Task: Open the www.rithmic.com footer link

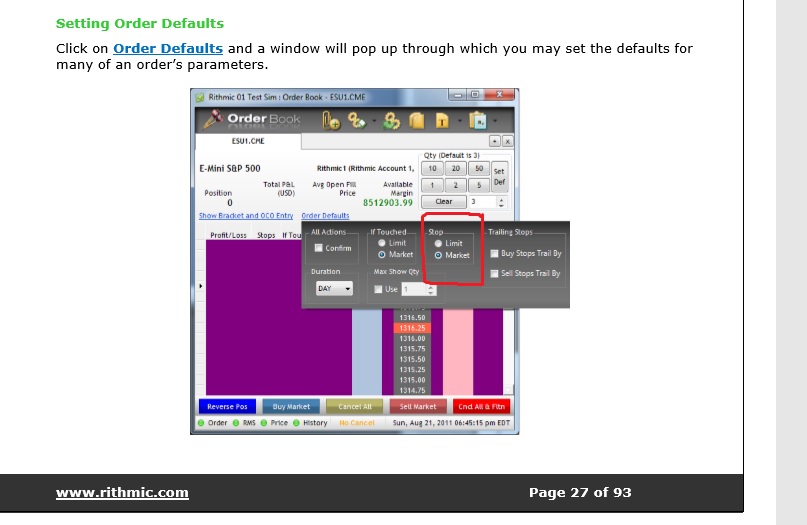Action: pos(122,493)
